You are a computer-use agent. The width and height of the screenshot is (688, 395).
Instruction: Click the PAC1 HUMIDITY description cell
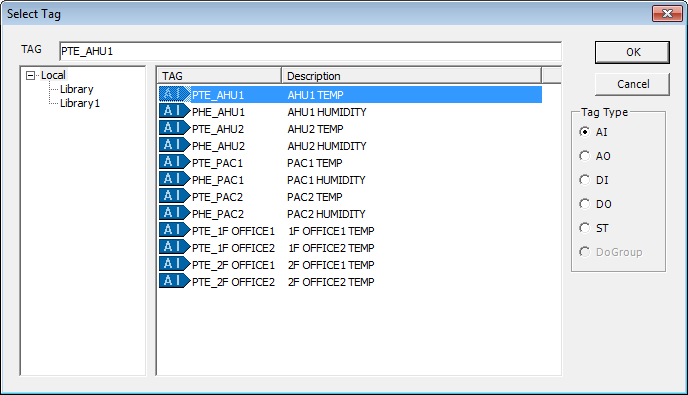(x=326, y=180)
